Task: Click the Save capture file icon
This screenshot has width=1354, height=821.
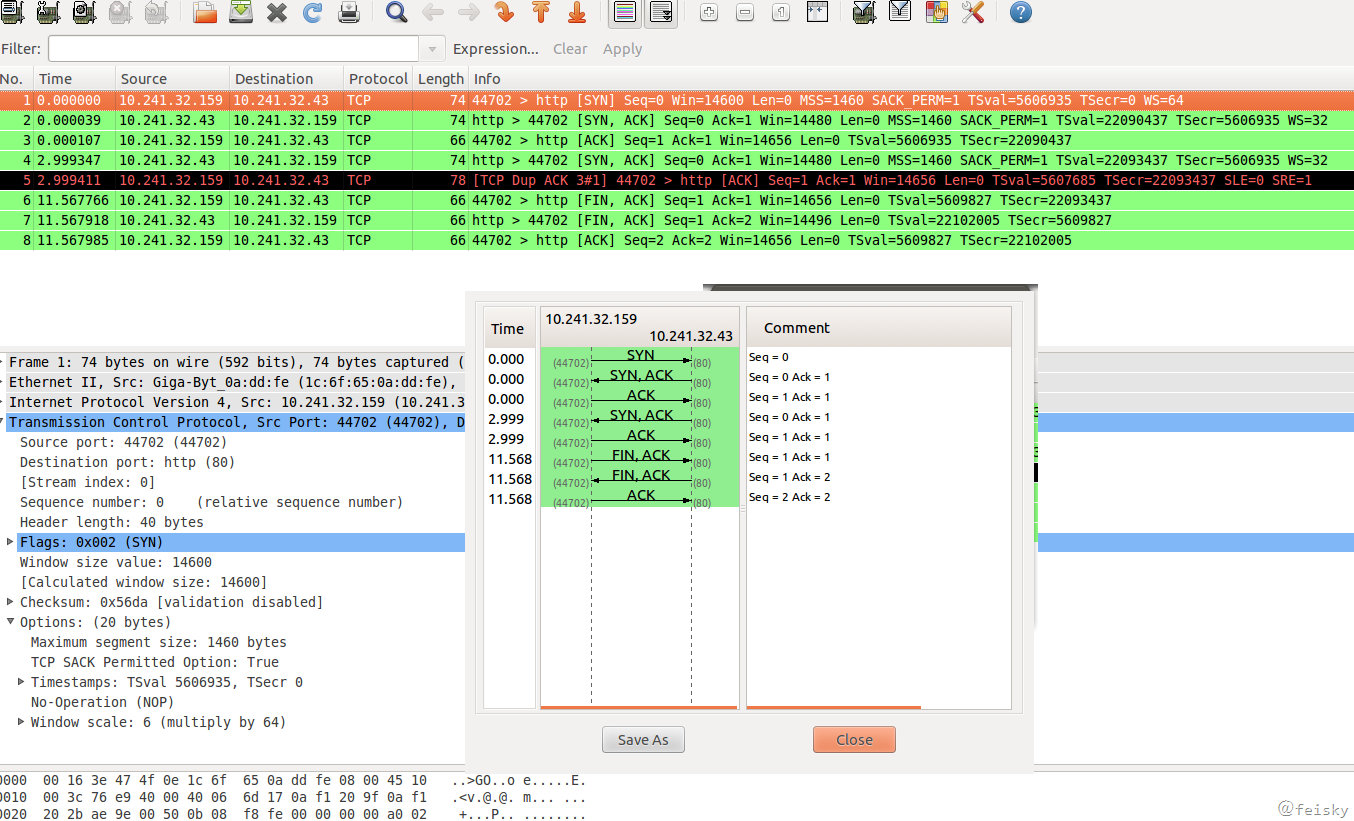Action: pos(241,13)
